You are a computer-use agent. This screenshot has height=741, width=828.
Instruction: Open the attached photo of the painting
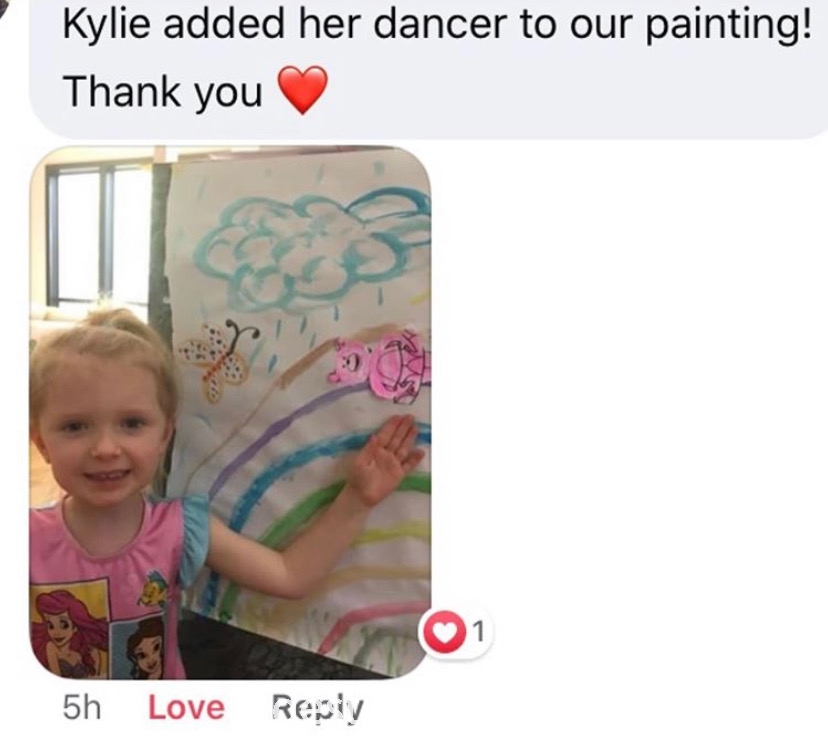[230, 412]
